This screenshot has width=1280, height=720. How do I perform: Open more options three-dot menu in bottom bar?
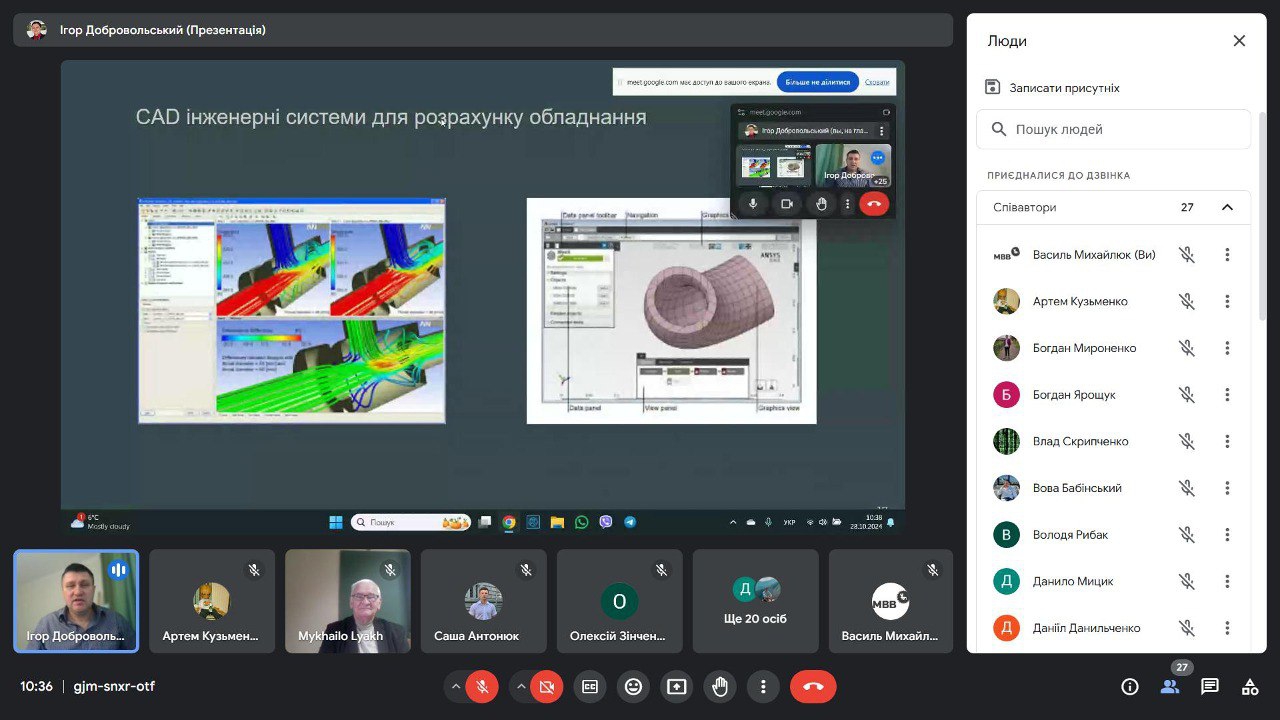click(x=763, y=687)
